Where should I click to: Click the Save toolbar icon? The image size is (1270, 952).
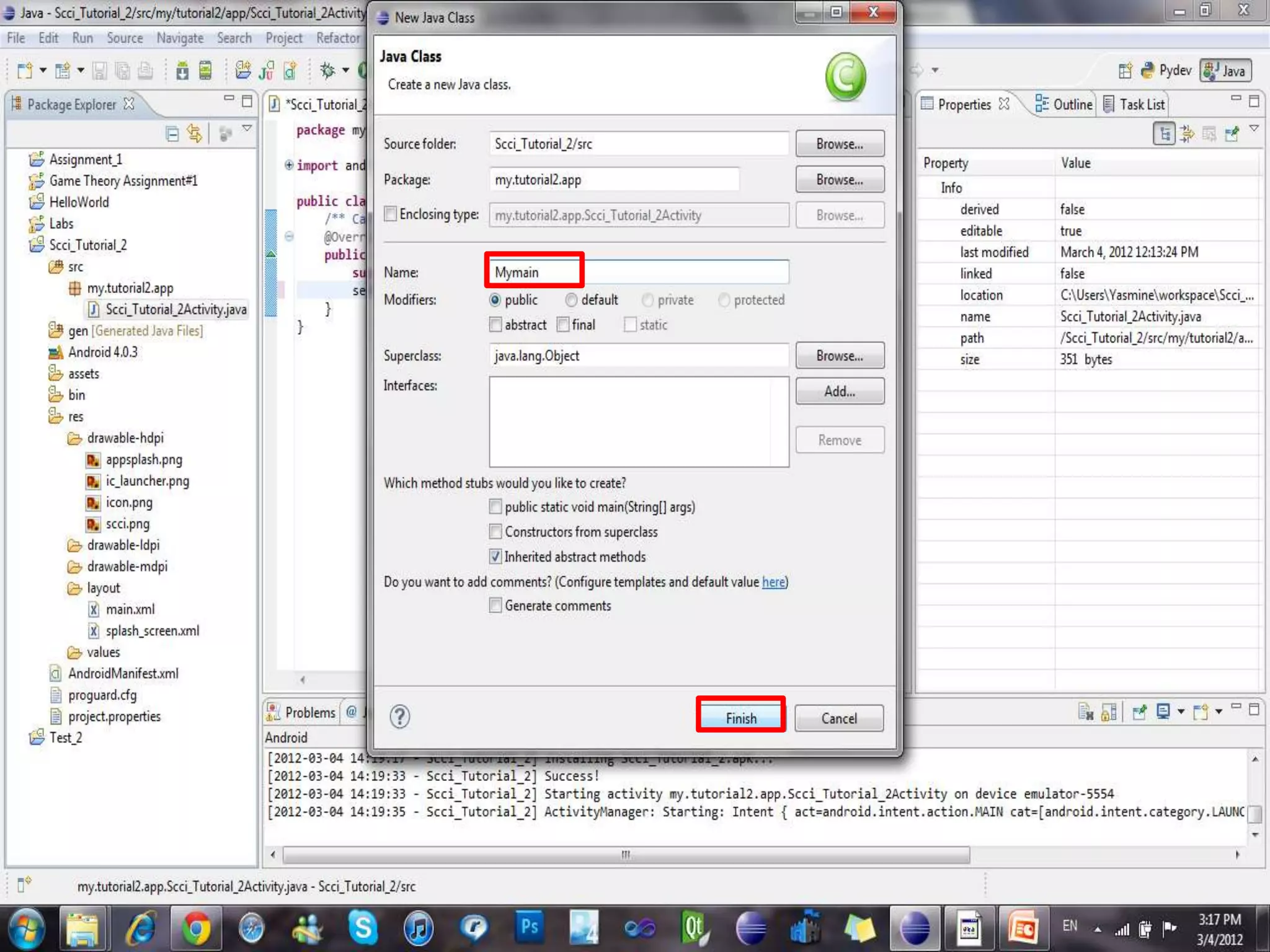click(99, 71)
